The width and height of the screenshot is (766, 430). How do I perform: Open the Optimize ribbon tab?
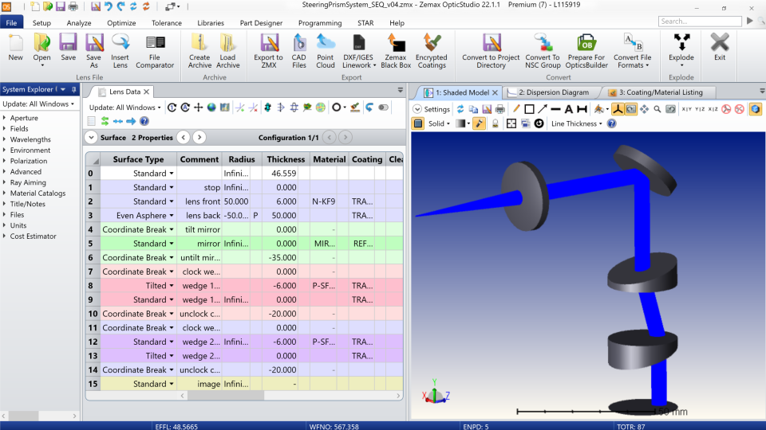[121, 23]
